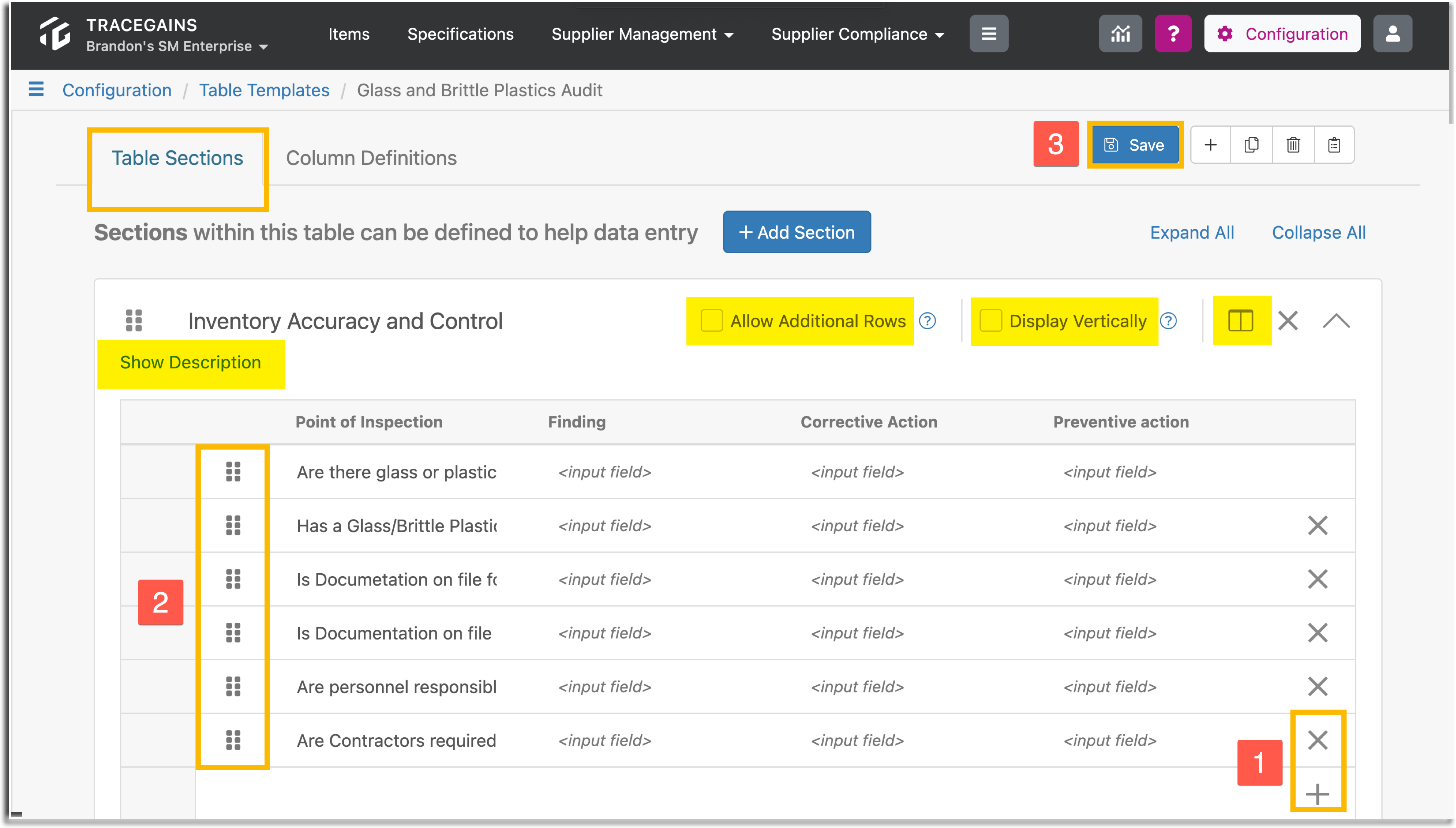
Task: Expand the Supplier Compliance dropdown
Action: click(x=857, y=34)
